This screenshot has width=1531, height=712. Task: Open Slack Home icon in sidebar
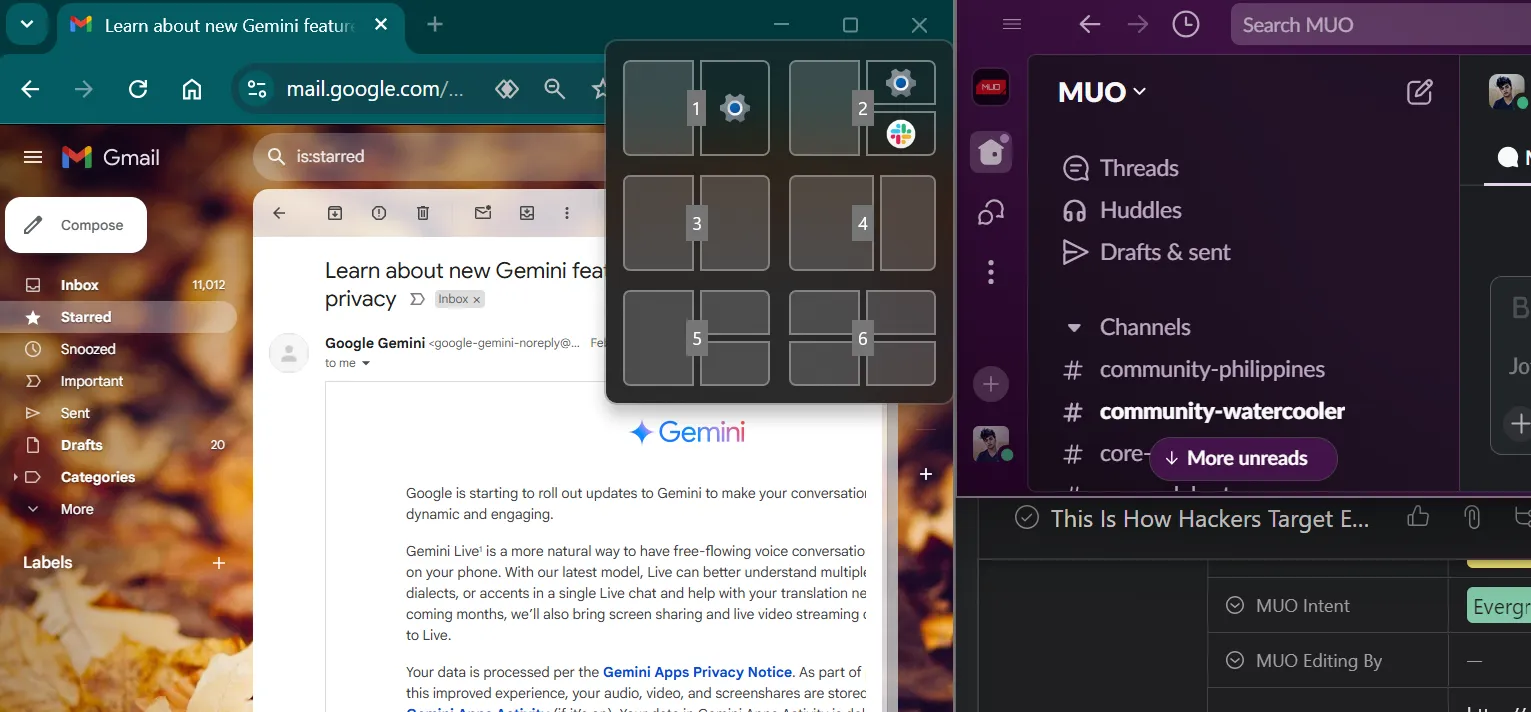(991, 152)
